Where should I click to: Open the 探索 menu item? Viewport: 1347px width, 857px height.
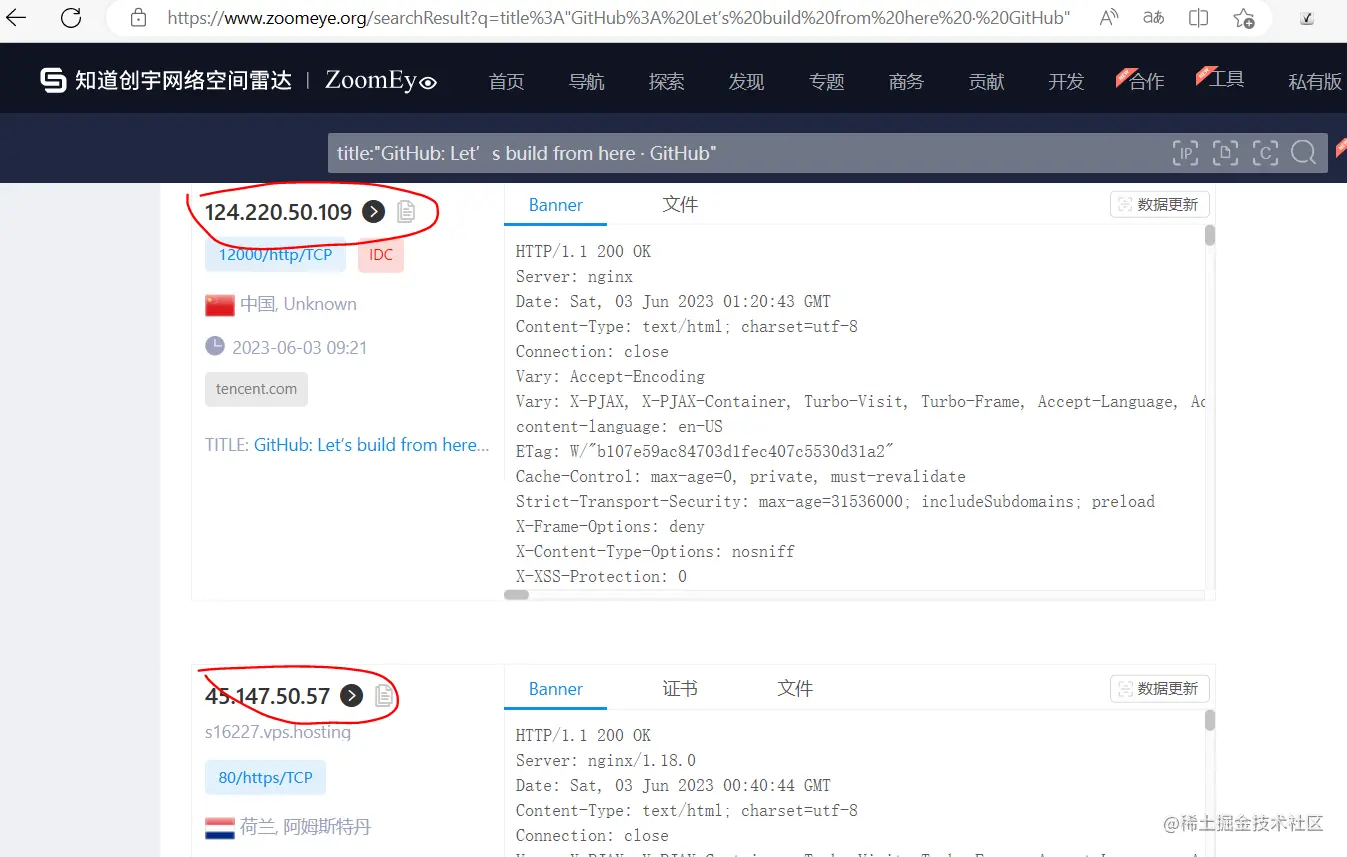tap(666, 82)
